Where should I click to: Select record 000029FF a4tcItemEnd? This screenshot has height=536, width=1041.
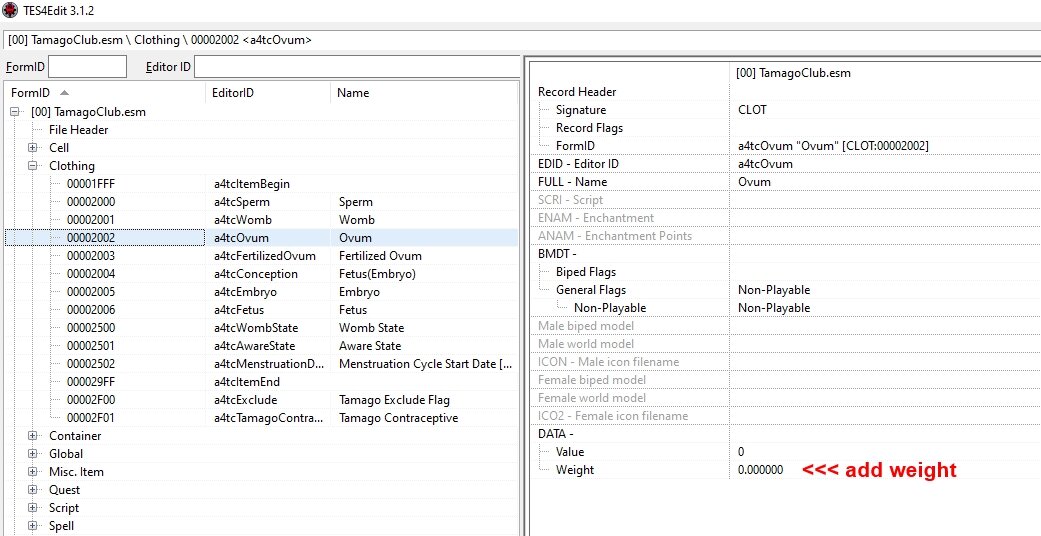(262, 382)
